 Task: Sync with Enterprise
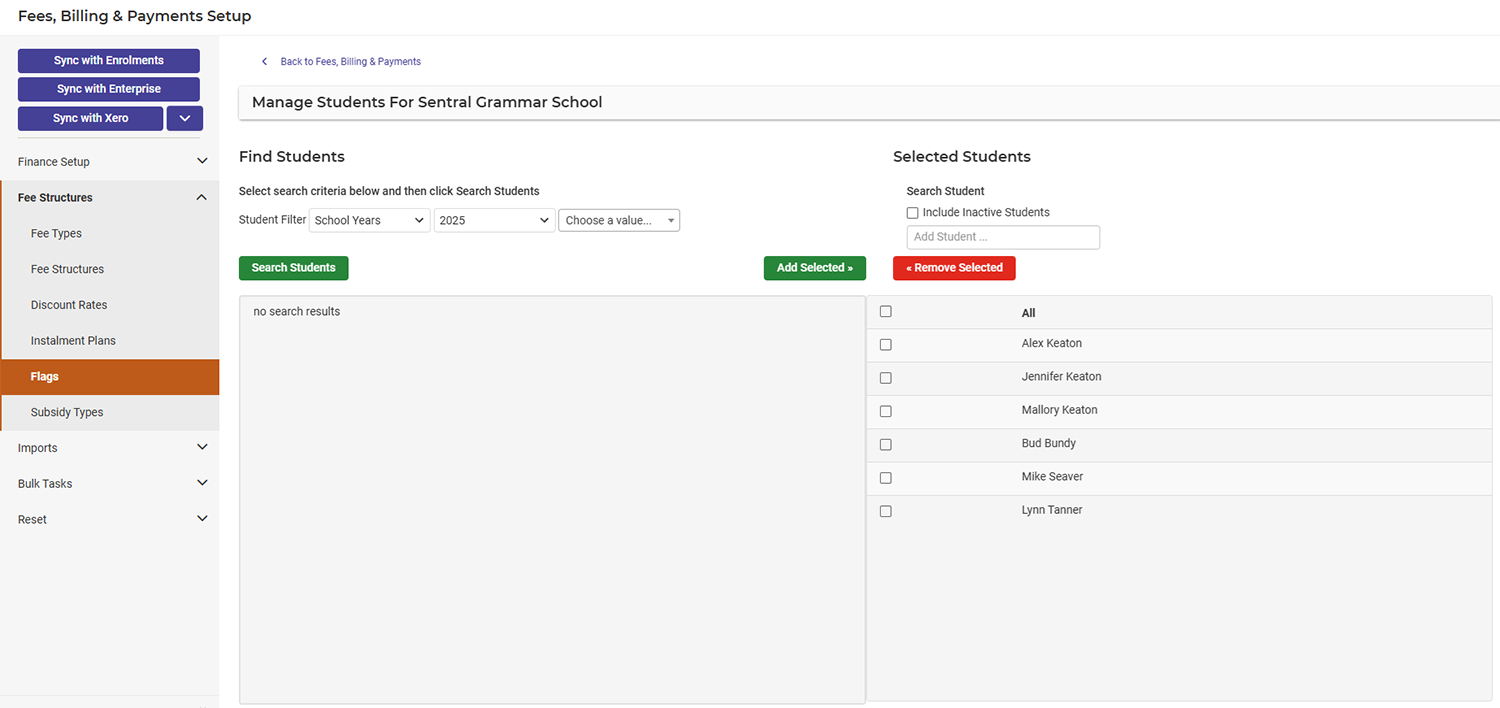[108, 89]
